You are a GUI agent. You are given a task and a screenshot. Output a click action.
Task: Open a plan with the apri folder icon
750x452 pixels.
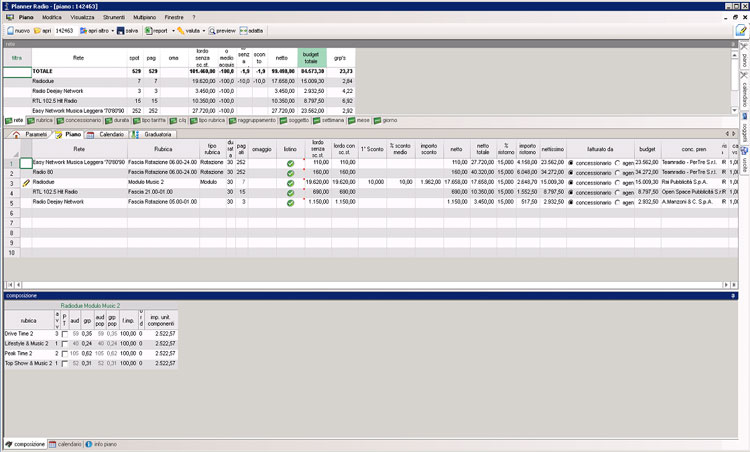pyautogui.click(x=38, y=31)
